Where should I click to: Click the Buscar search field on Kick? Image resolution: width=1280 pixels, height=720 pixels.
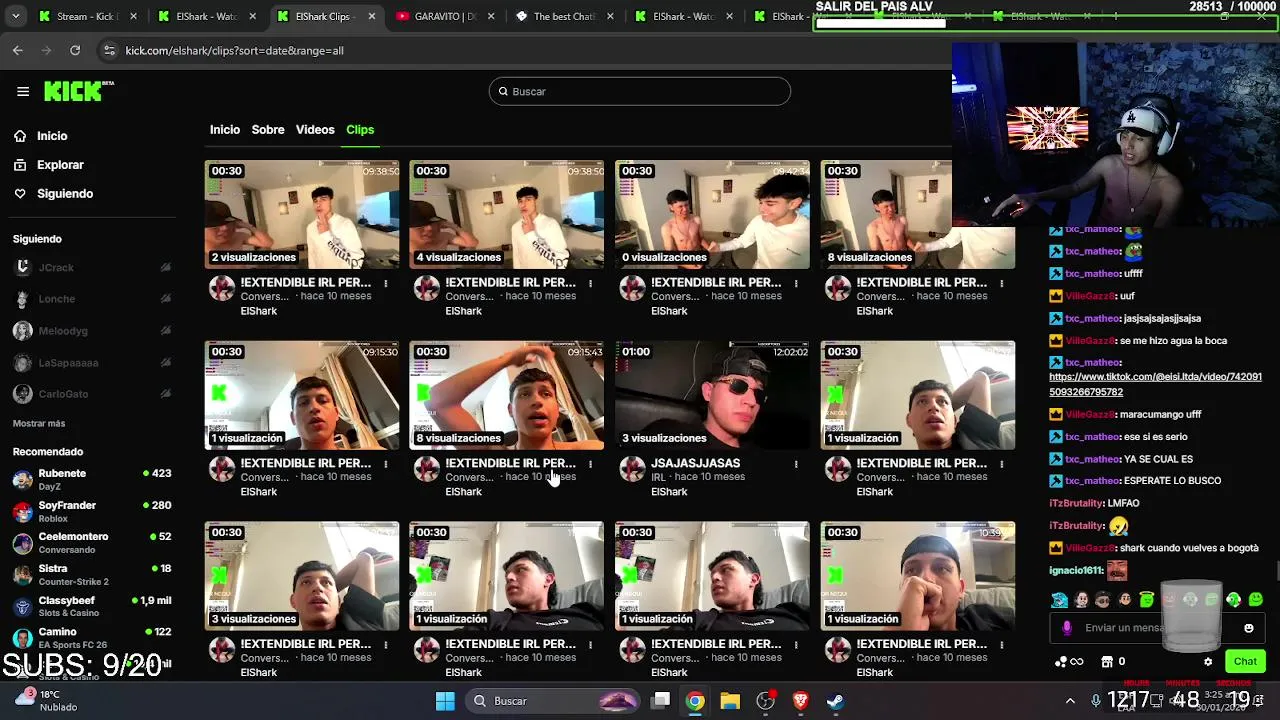(x=640, y=91)
